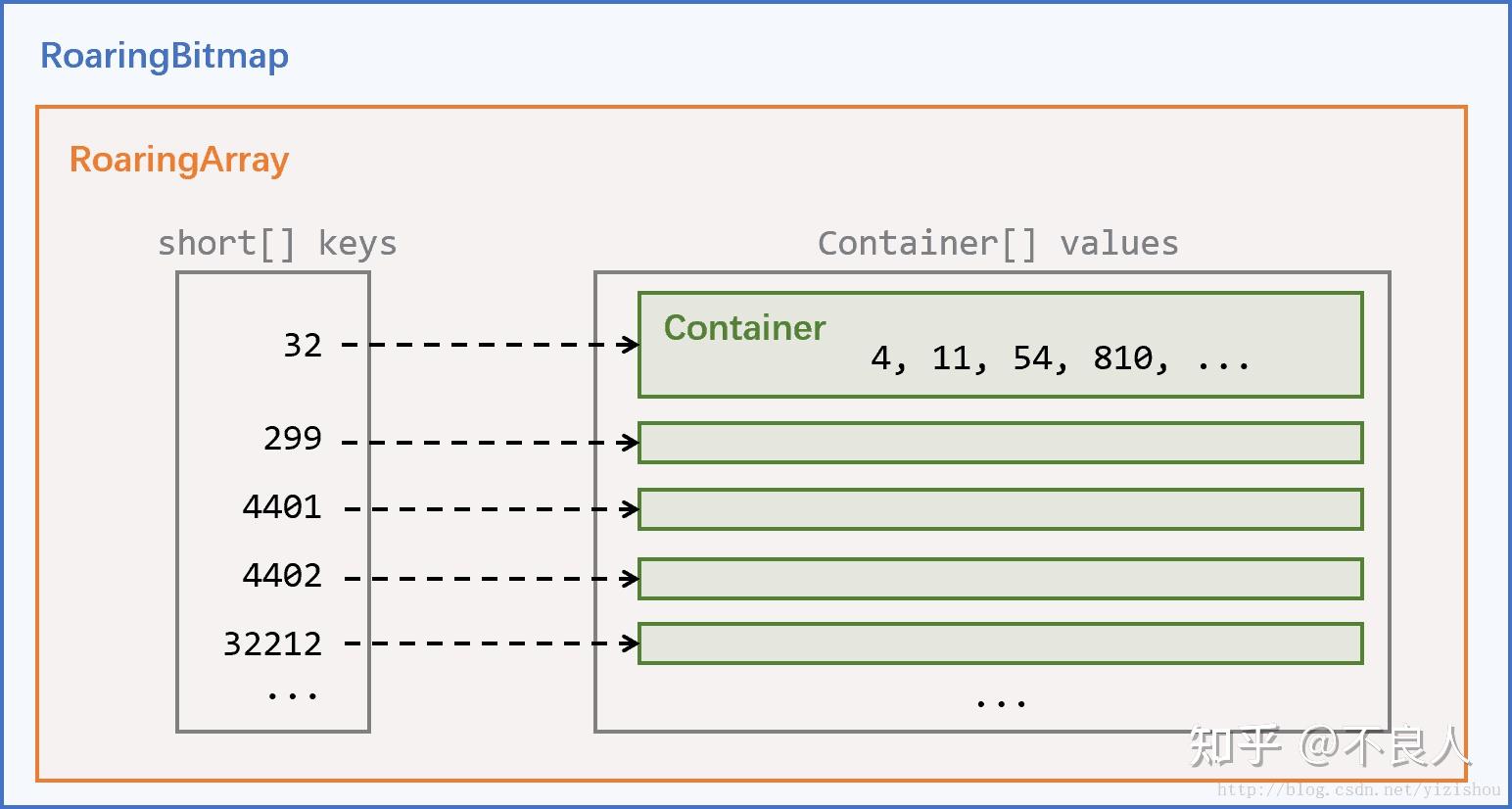Click the container bar for key 32212

(1000, 643)
